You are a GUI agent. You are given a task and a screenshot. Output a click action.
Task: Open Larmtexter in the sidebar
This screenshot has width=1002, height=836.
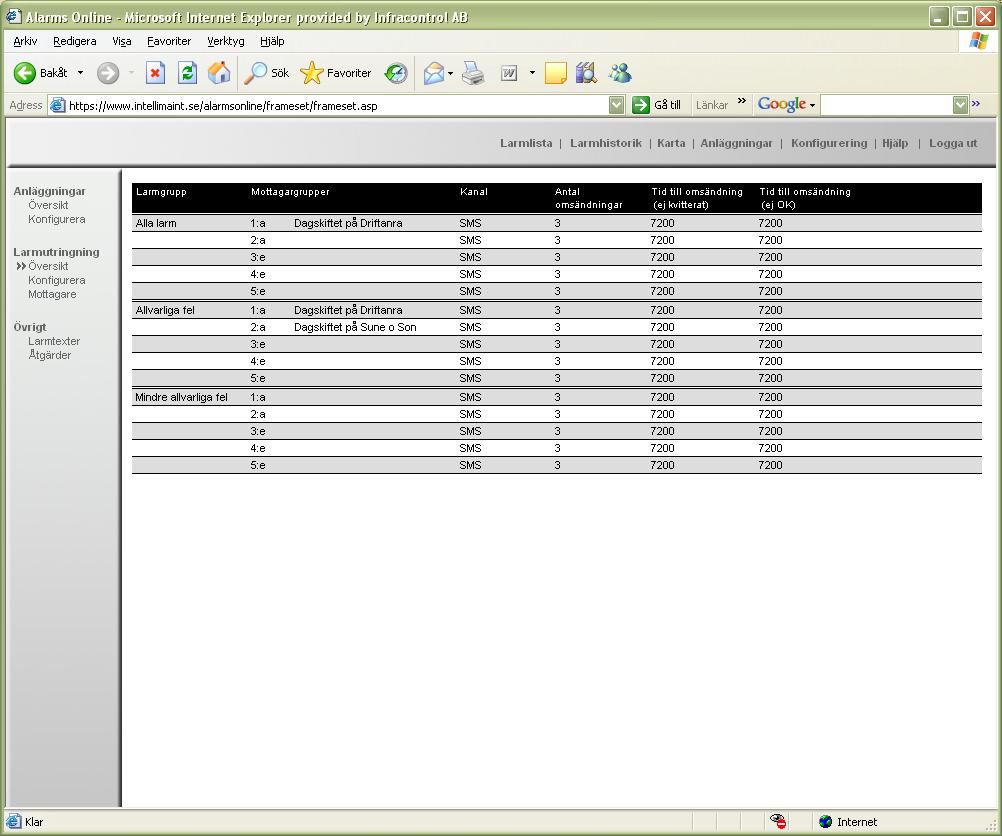click(54, 341)
